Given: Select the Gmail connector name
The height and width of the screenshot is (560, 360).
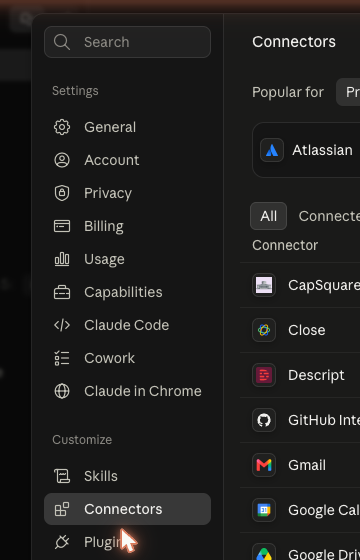Looking at the screenshot, I should (x=307, y=465).
